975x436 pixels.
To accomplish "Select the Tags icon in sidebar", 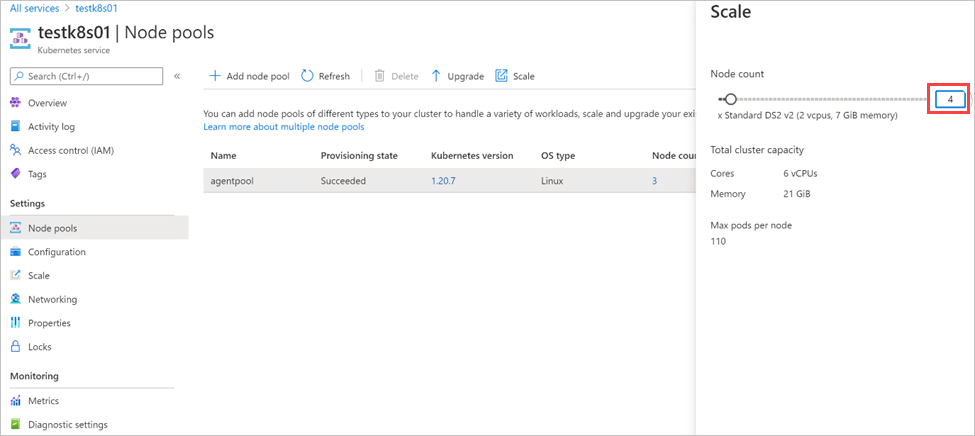I will 15,174.
